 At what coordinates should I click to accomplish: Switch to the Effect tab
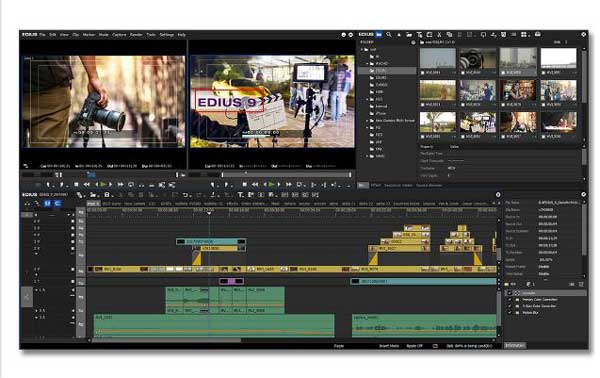tap(376, 186)
